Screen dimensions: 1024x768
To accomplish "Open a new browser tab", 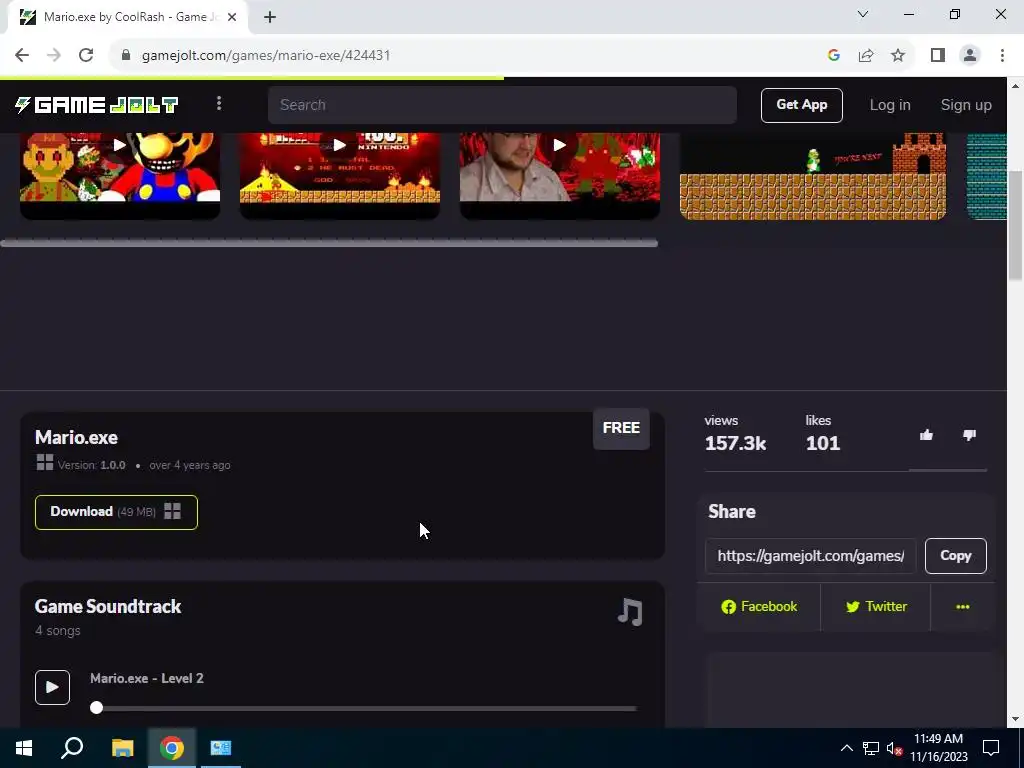I will pyautogui.click(x=270, y=17).
